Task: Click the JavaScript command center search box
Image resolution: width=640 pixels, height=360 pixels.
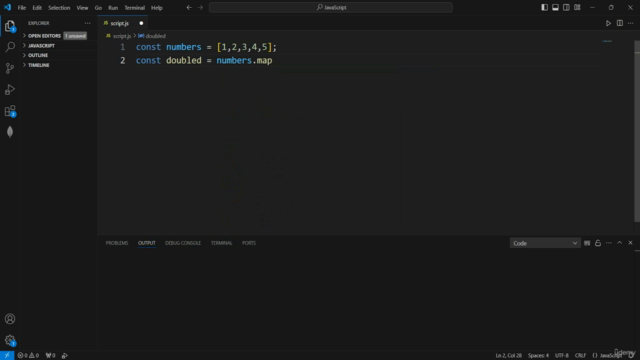Action: 331,7
